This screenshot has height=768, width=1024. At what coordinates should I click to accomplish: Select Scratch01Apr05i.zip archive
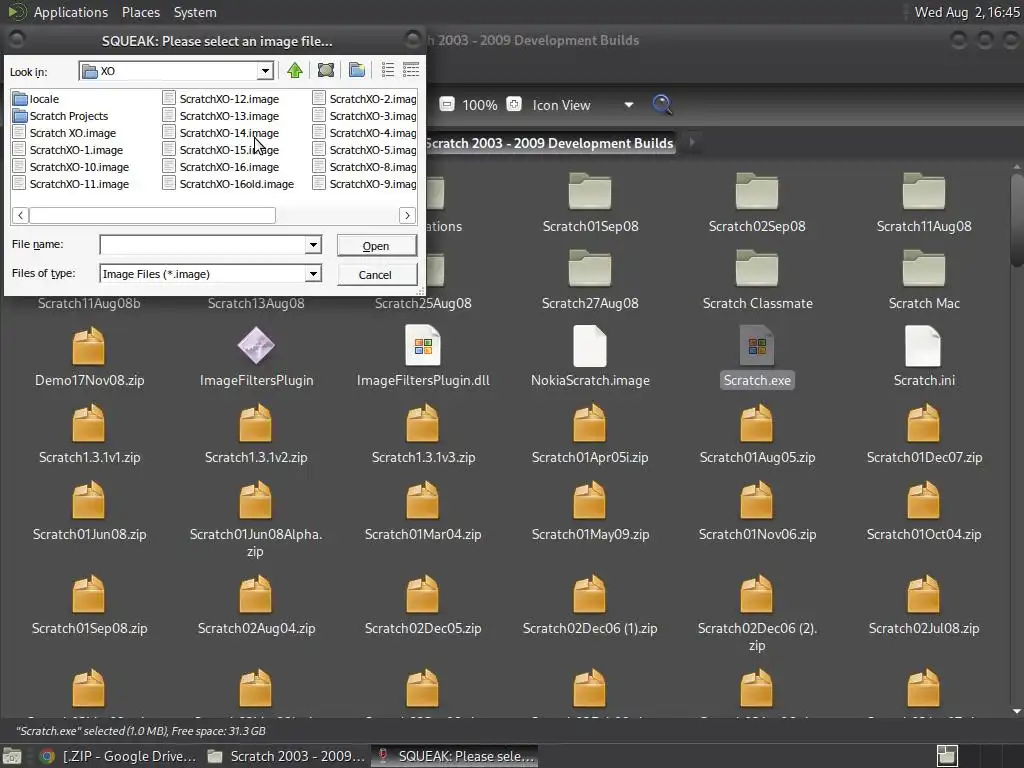click(x=590, y=434)
